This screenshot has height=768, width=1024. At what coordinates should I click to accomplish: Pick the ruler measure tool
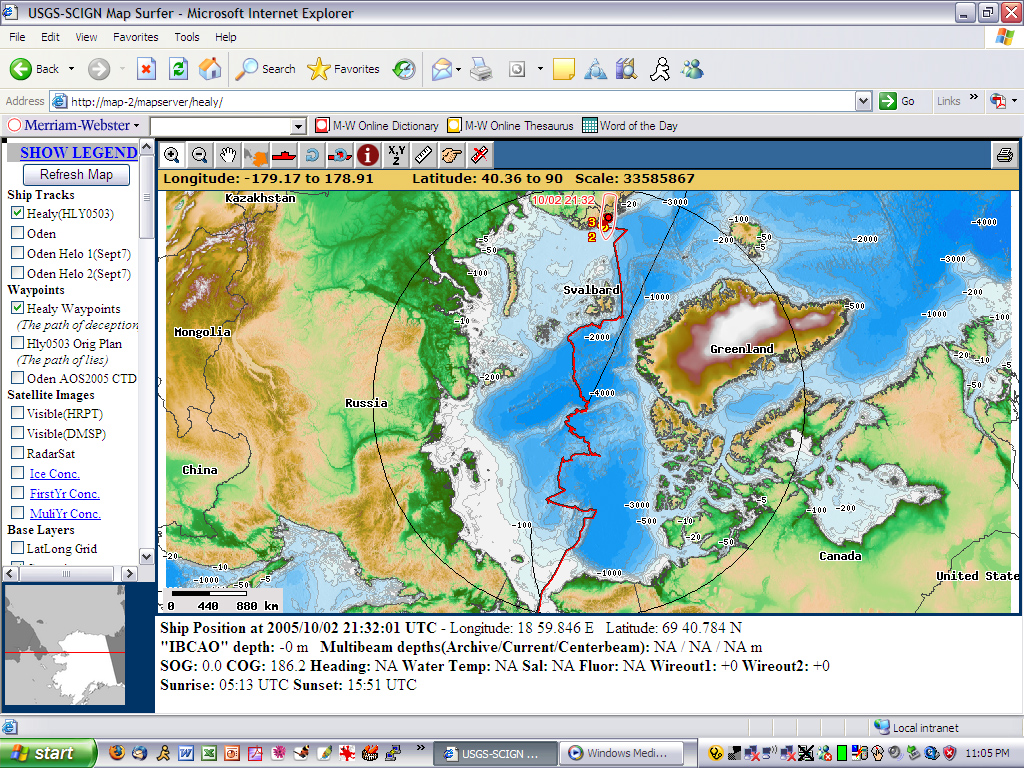pos(423,155)
